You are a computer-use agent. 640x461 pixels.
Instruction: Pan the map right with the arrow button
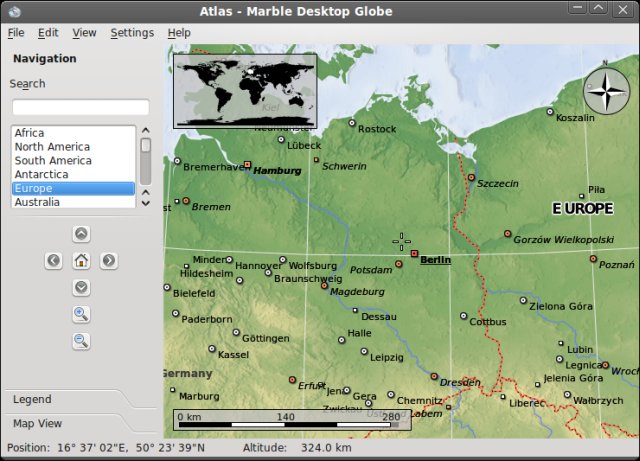(x=109, y=261)
